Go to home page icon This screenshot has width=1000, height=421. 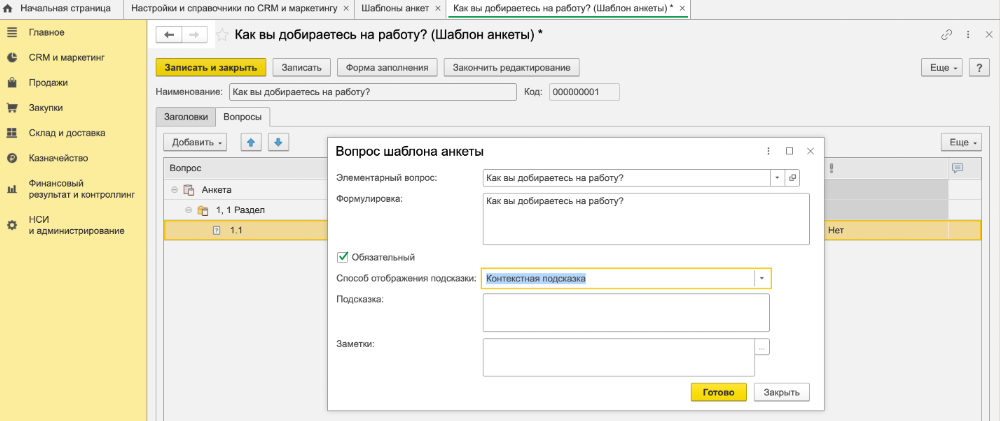tap(8, 9)
